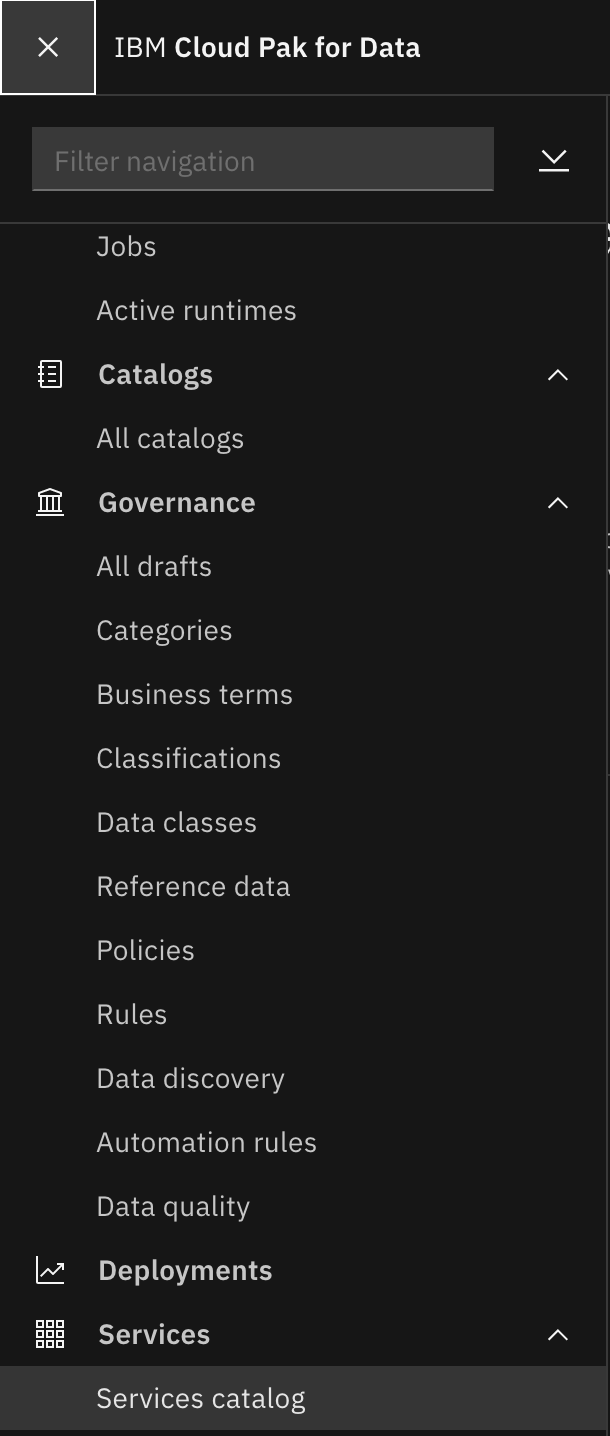Close the navigation menu with X icon
Viewport: 610px width, 1436px height.
48,47
